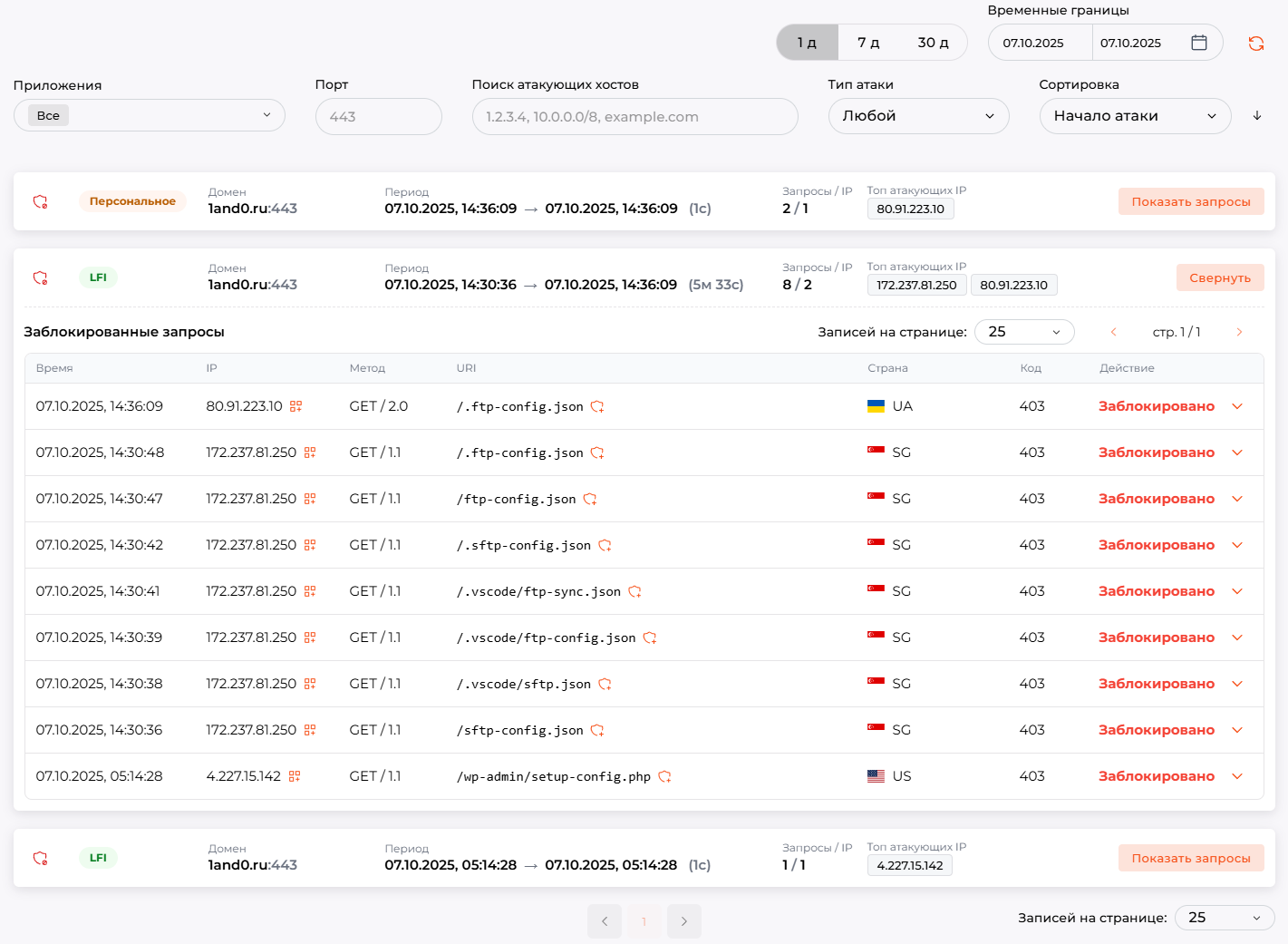
Task: Click the copy icon next to first 172.237.81.250 entry
Action: 309,452
